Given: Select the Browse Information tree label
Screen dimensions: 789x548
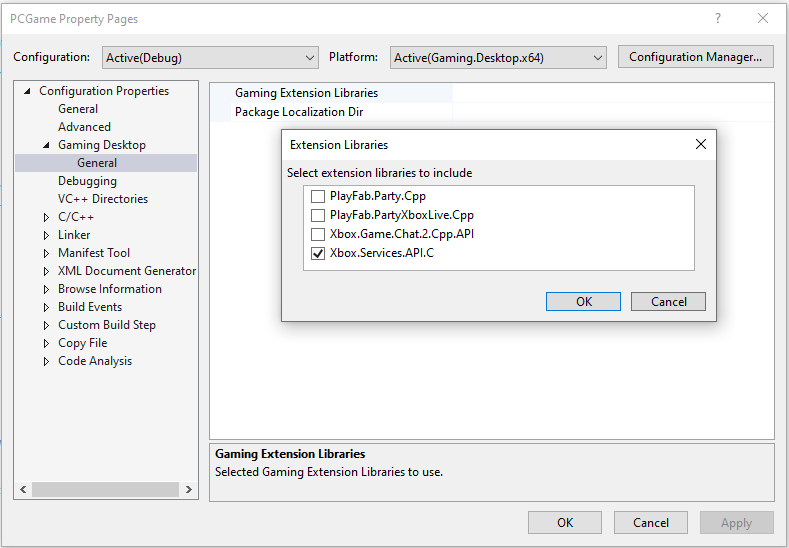Looking at the screenshot, I should click(x=110, y=289).
